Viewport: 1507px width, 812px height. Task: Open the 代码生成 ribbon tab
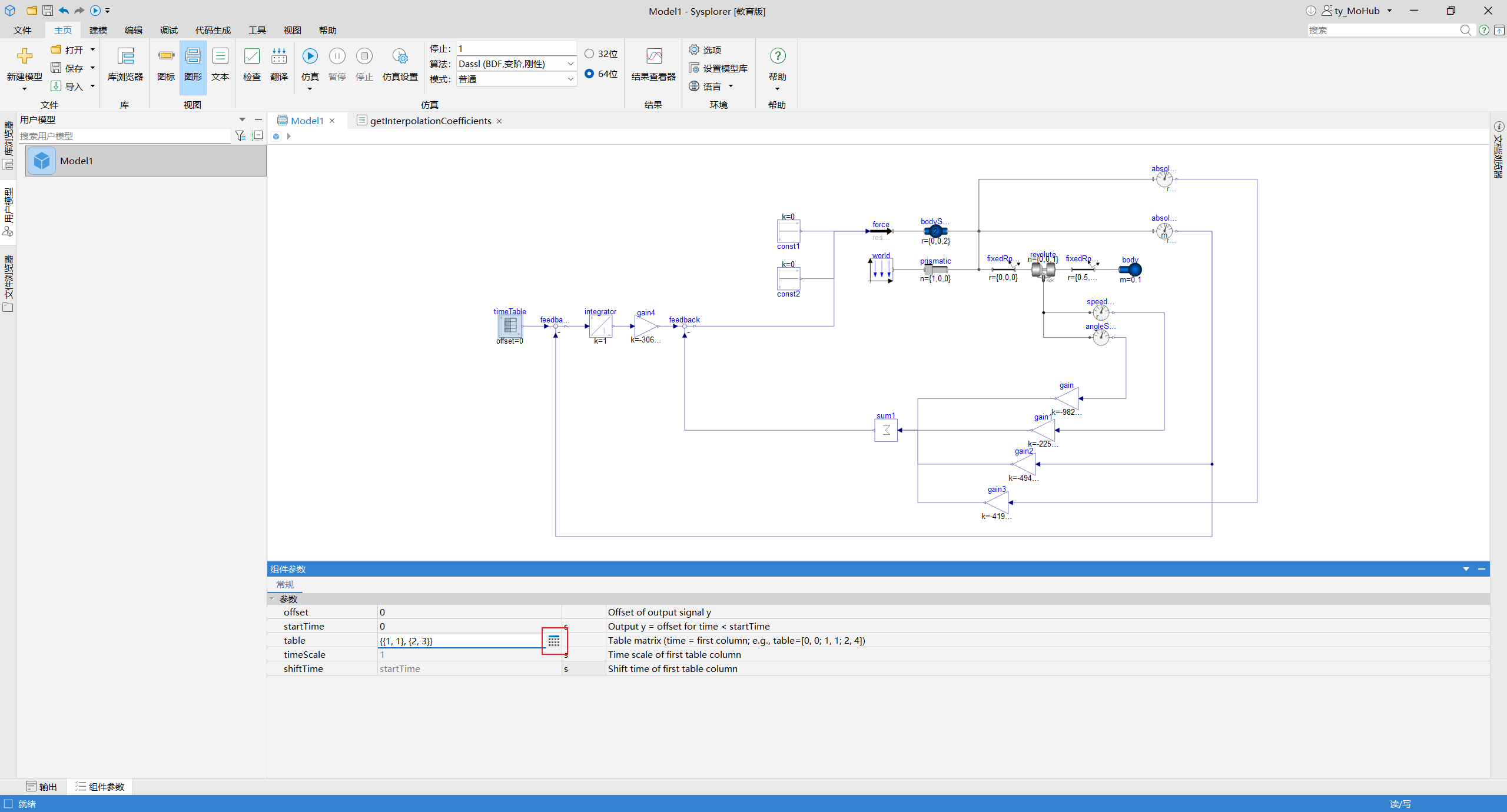213,30
